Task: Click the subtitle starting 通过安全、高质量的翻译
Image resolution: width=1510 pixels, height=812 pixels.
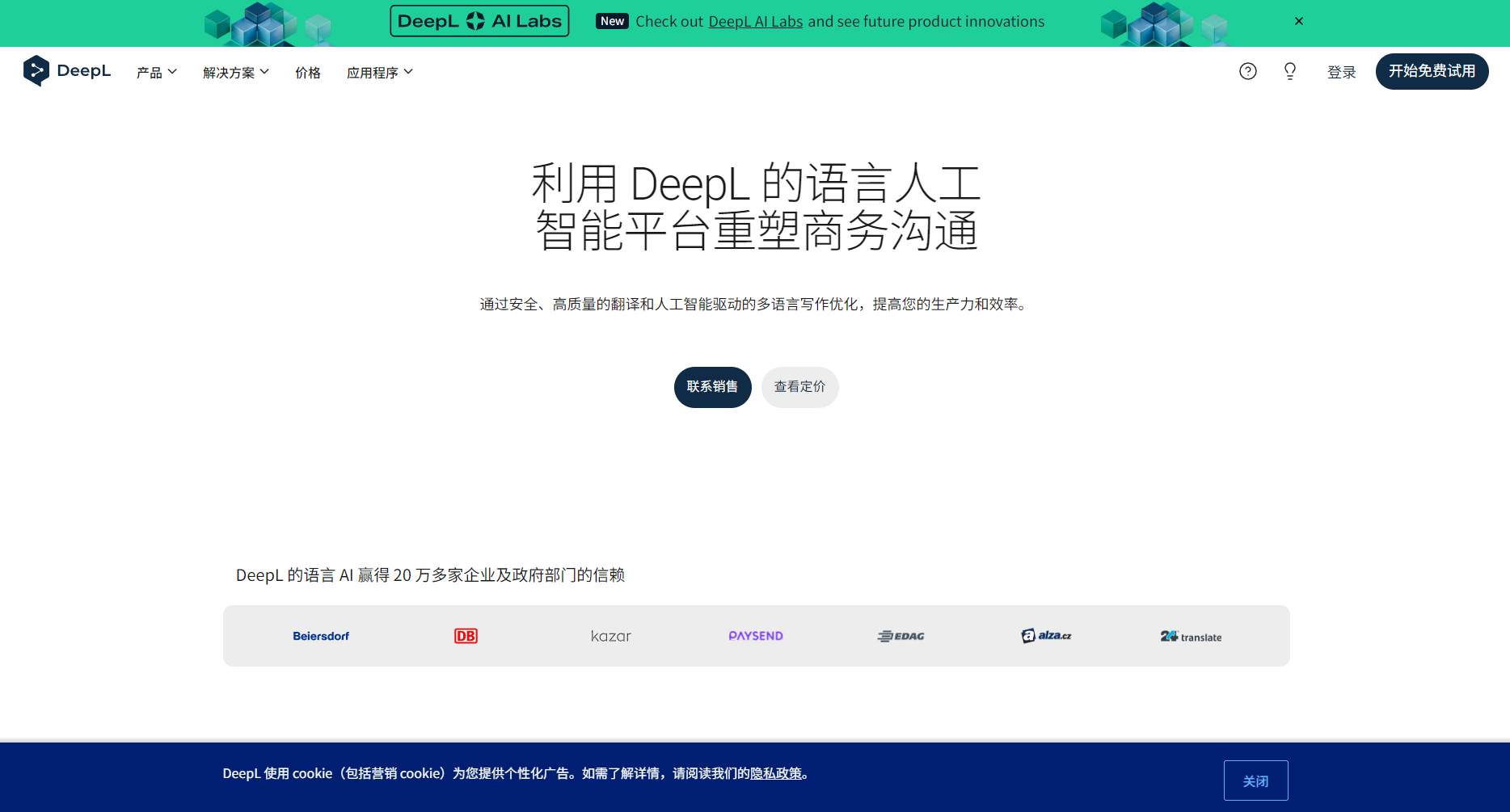Action: point(756,304)
